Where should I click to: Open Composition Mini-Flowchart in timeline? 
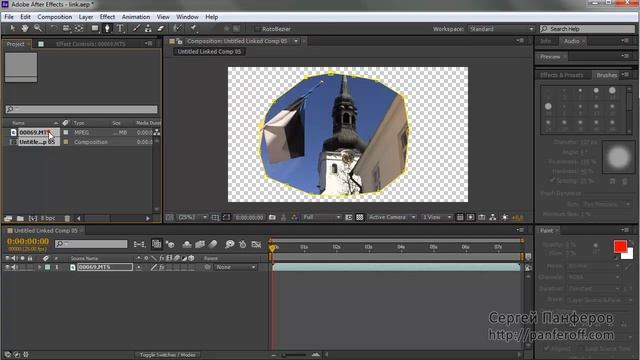click(x=139, y=244)
